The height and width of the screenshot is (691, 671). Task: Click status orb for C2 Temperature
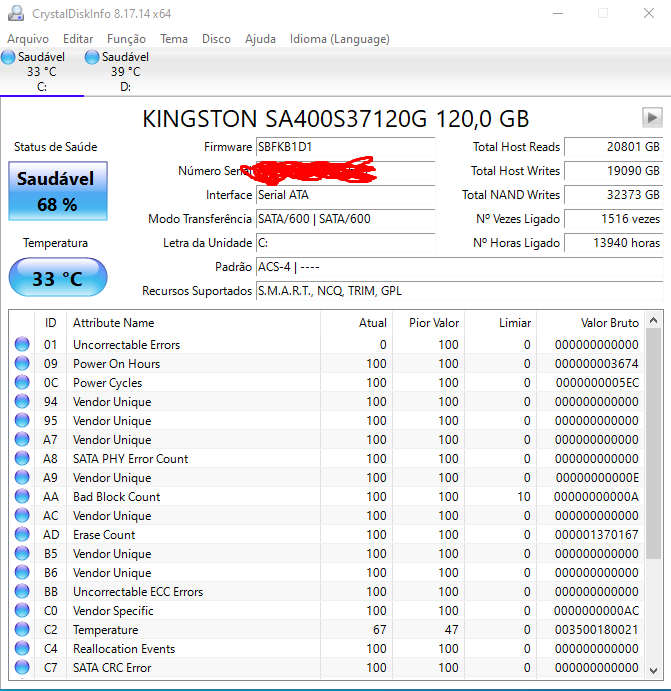coord(22,629)
